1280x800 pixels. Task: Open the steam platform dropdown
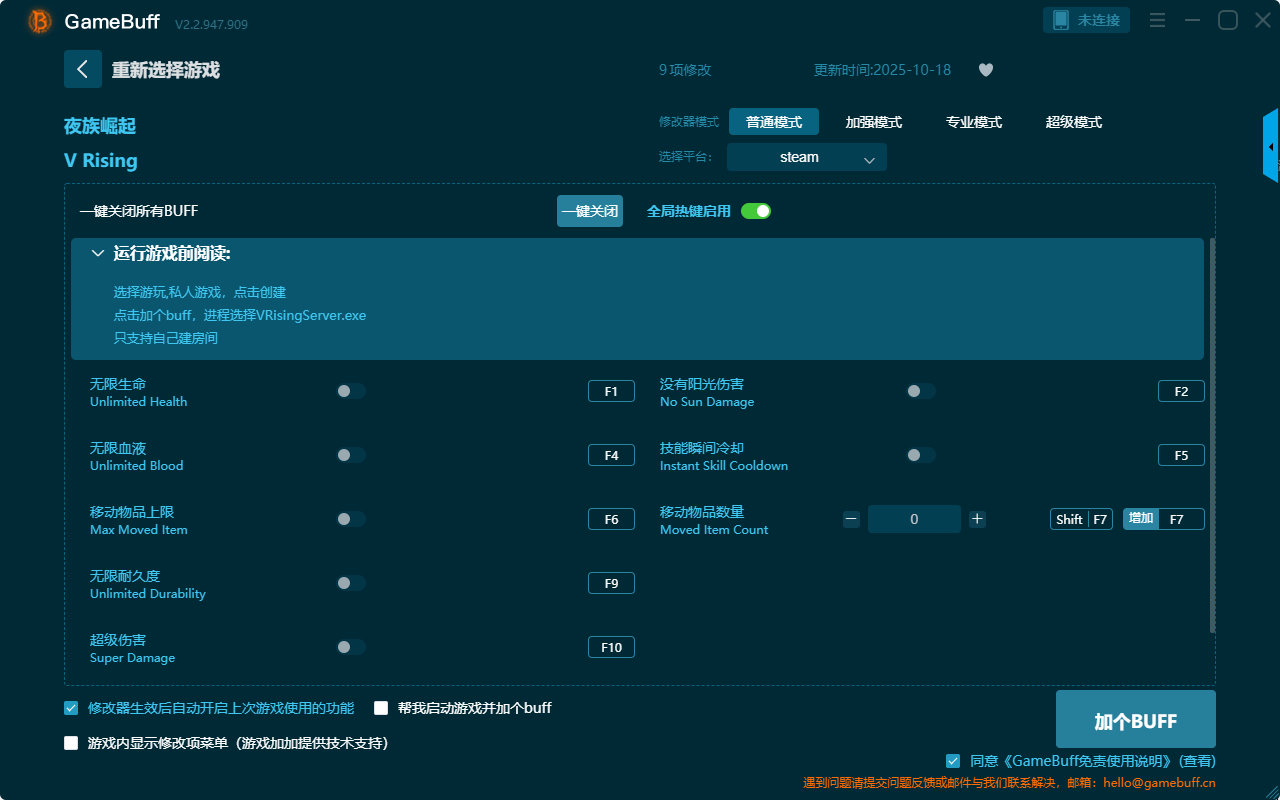pos(806,157)
